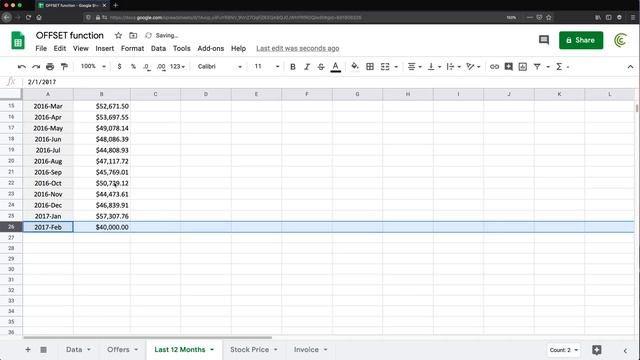
Task: Click the Merge cells icon
Action: point(385,67)
